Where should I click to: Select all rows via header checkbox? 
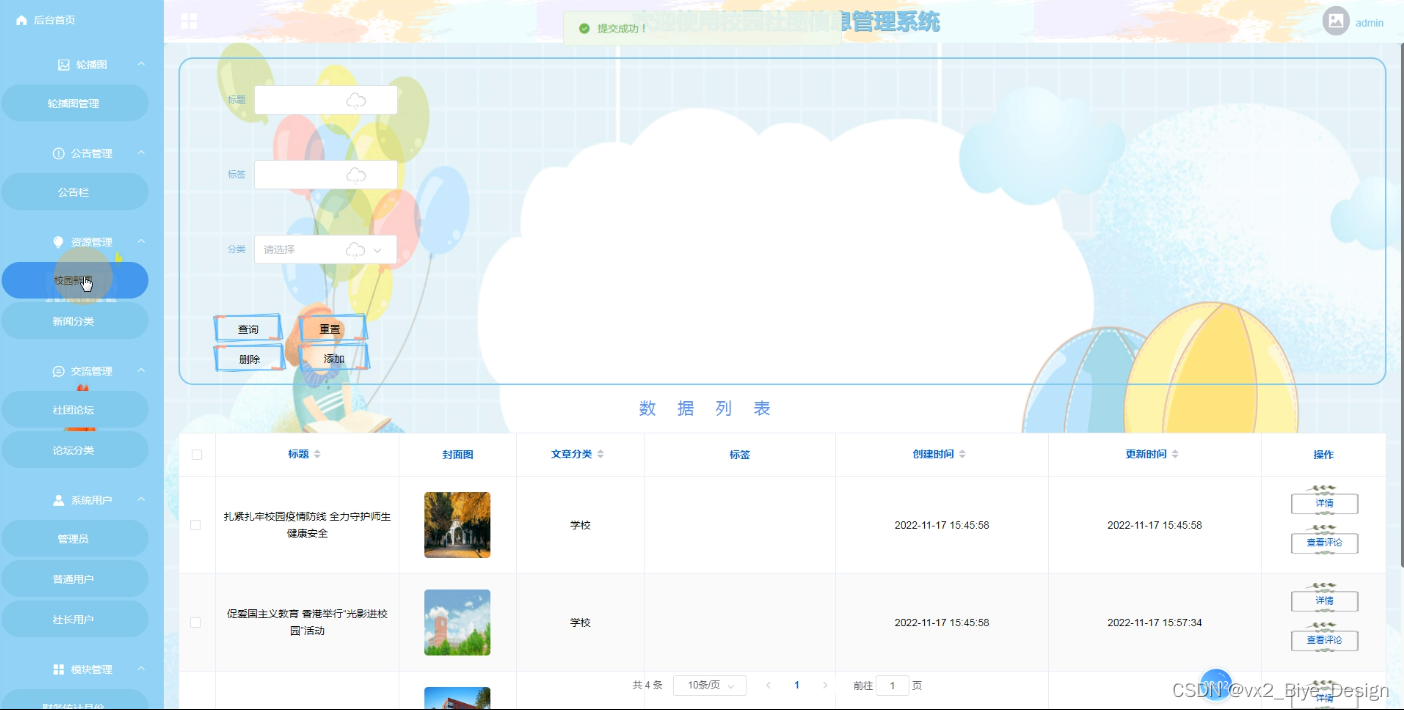pyautogui.click(x=197, y=454)
